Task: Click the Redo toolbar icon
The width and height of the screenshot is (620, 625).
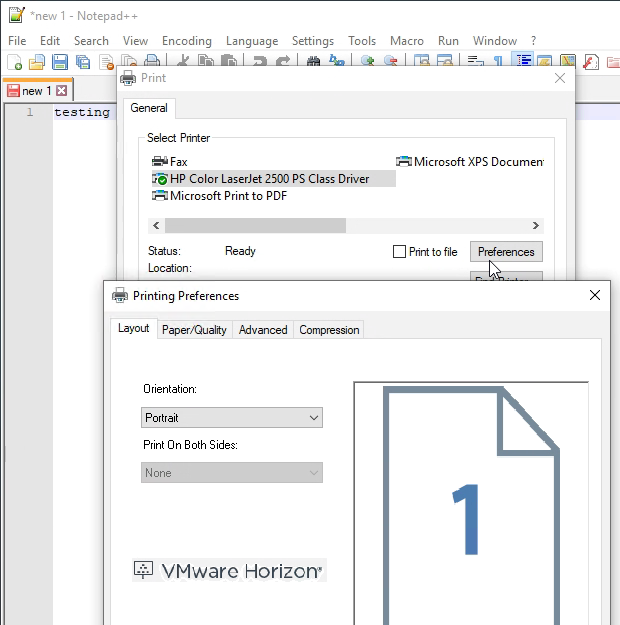Action: [x=283, y=60]
